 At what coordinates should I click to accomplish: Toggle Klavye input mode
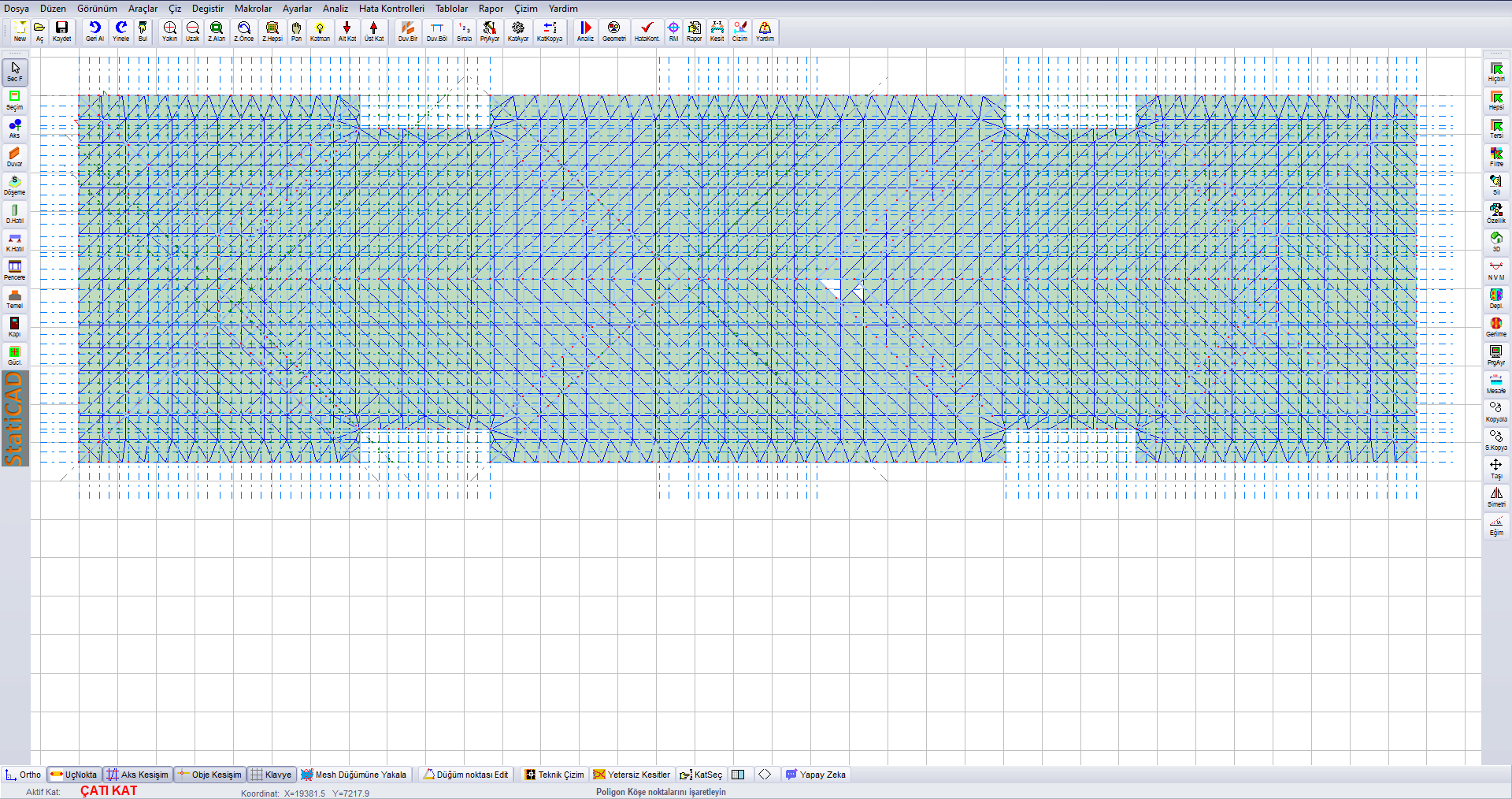(271, 775)
